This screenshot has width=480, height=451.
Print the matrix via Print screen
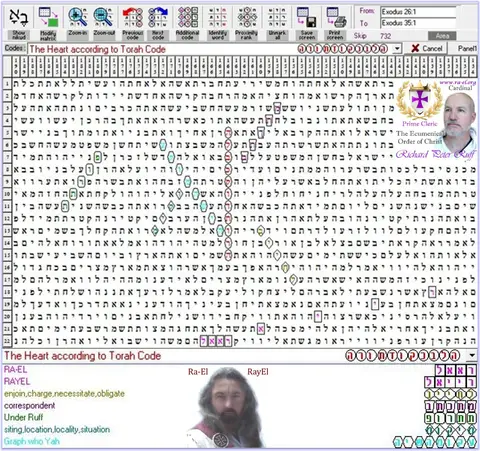coord(335,22)
